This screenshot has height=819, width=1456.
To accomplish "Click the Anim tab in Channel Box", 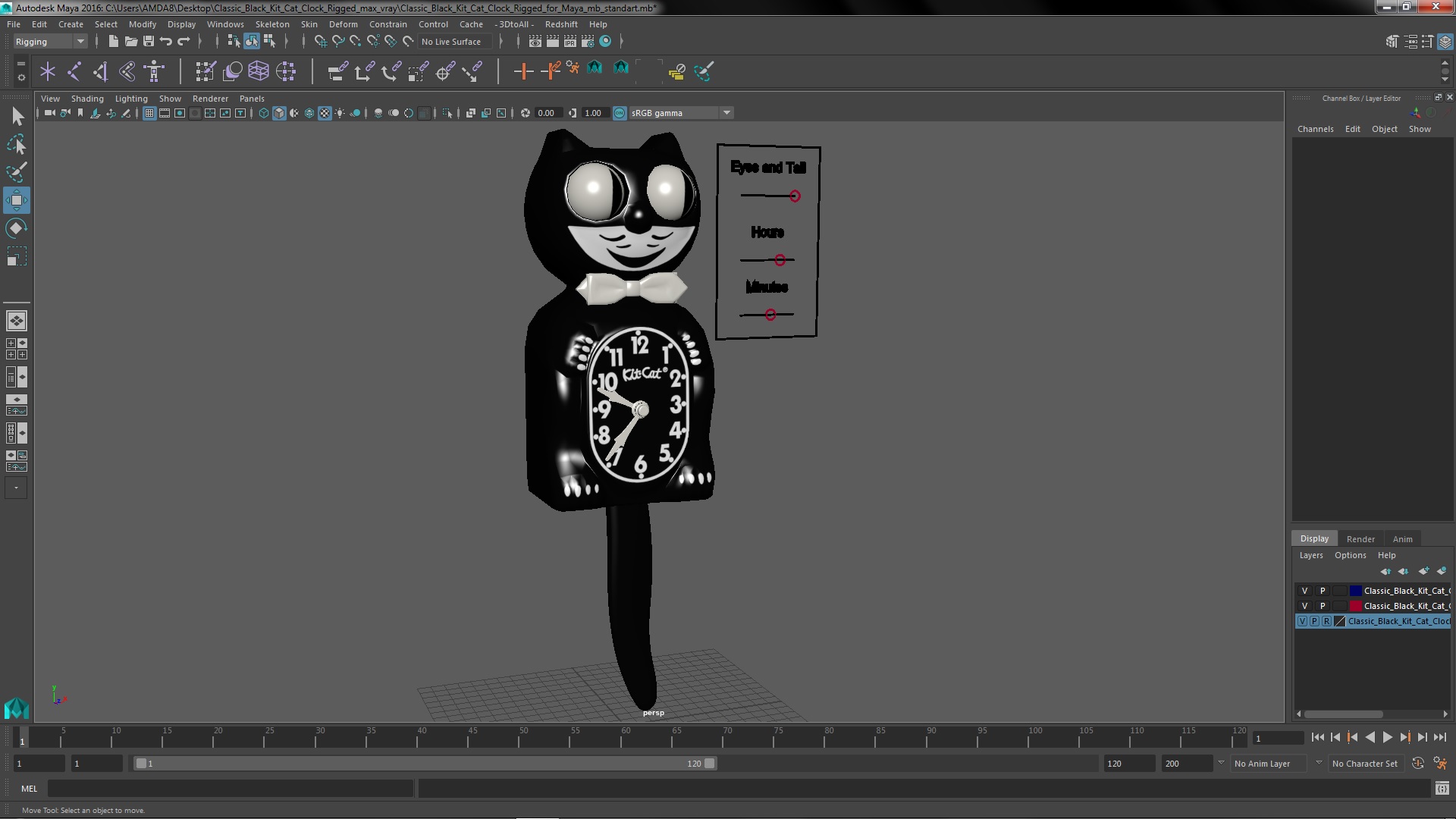I will click(1402, 538).
